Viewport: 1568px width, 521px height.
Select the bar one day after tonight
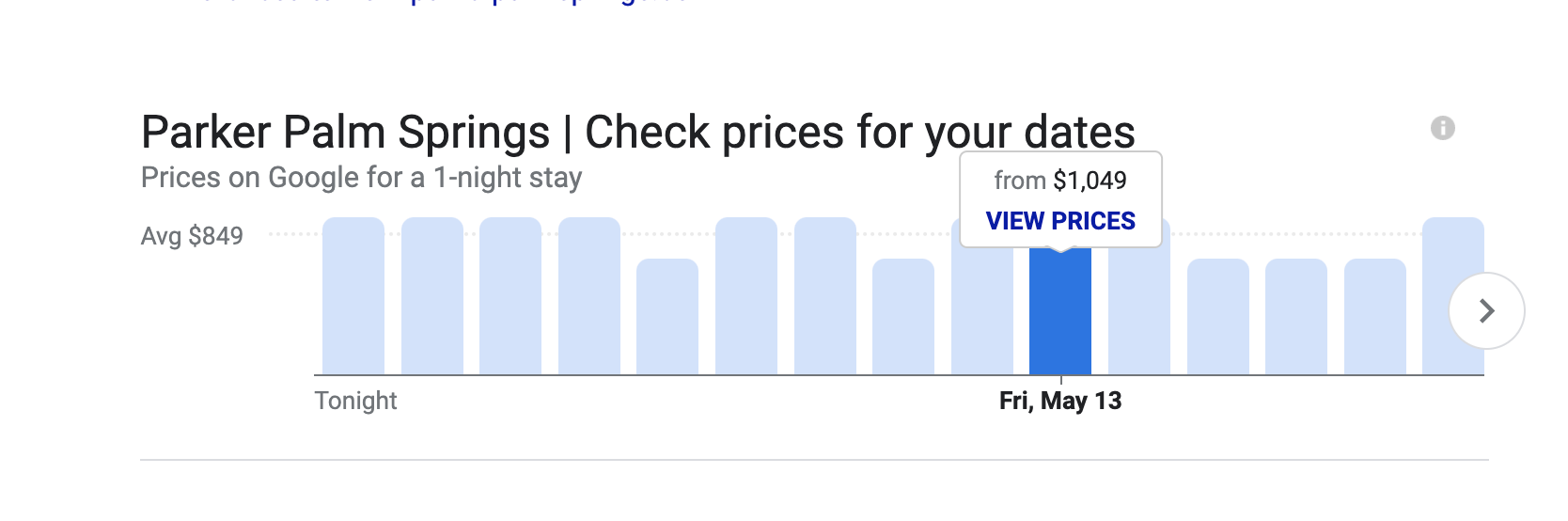[x=432, y=296]
